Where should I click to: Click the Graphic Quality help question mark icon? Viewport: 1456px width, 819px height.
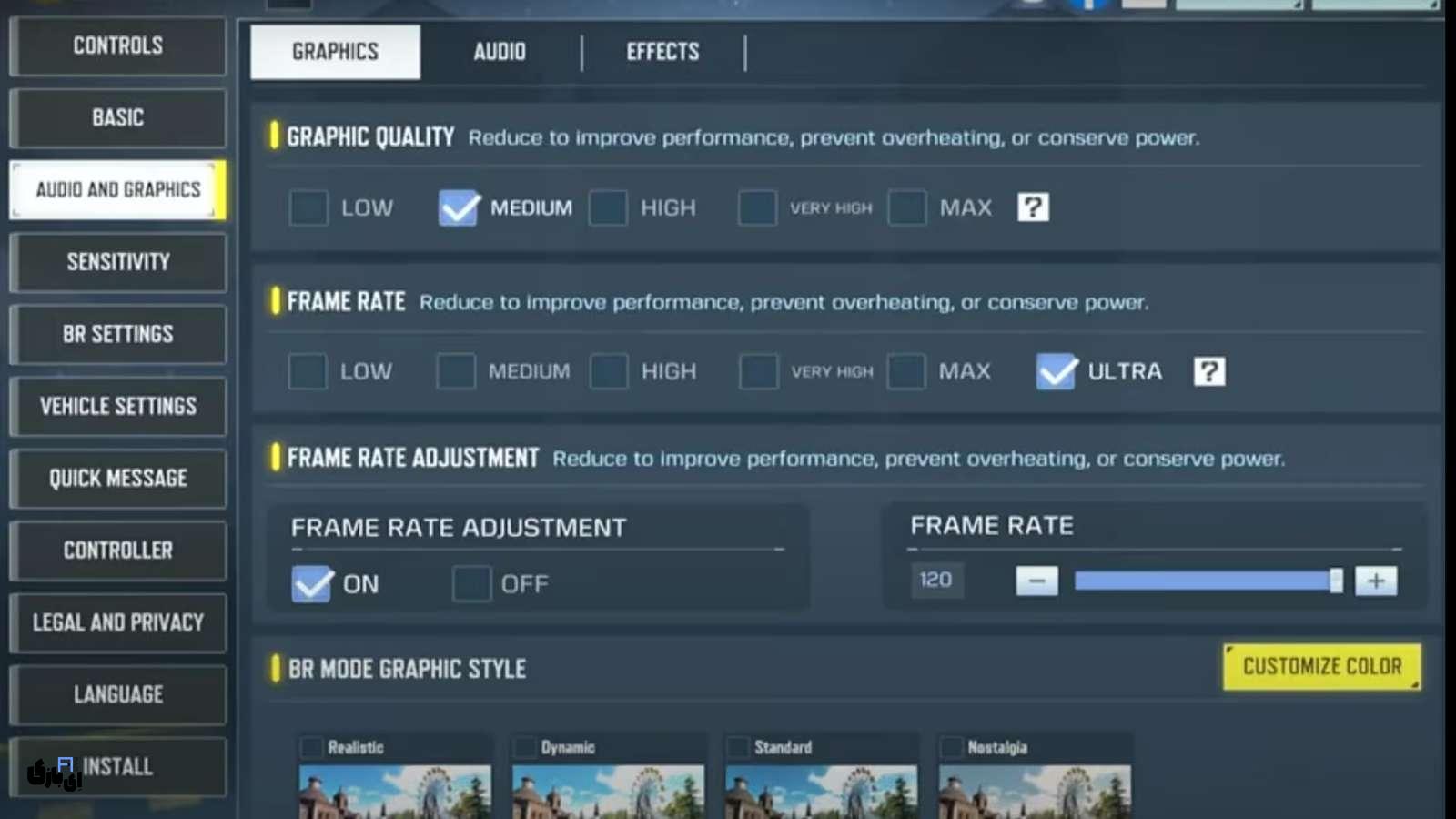point(1033,207)
